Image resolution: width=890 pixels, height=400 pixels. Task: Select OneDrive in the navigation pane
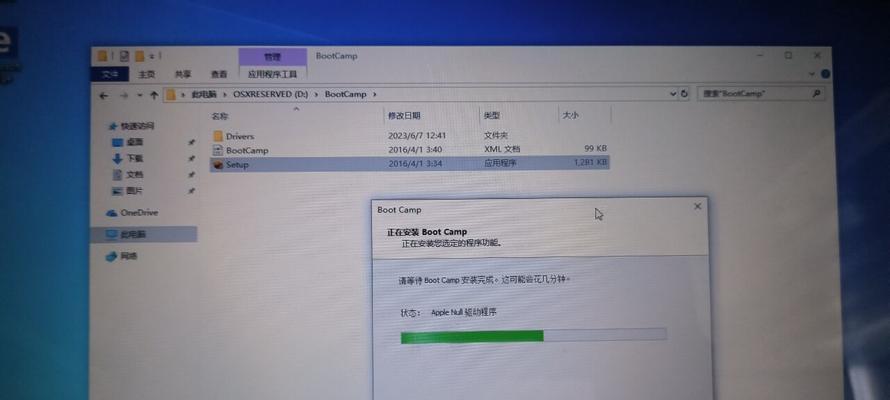click(x=132, y=213)
